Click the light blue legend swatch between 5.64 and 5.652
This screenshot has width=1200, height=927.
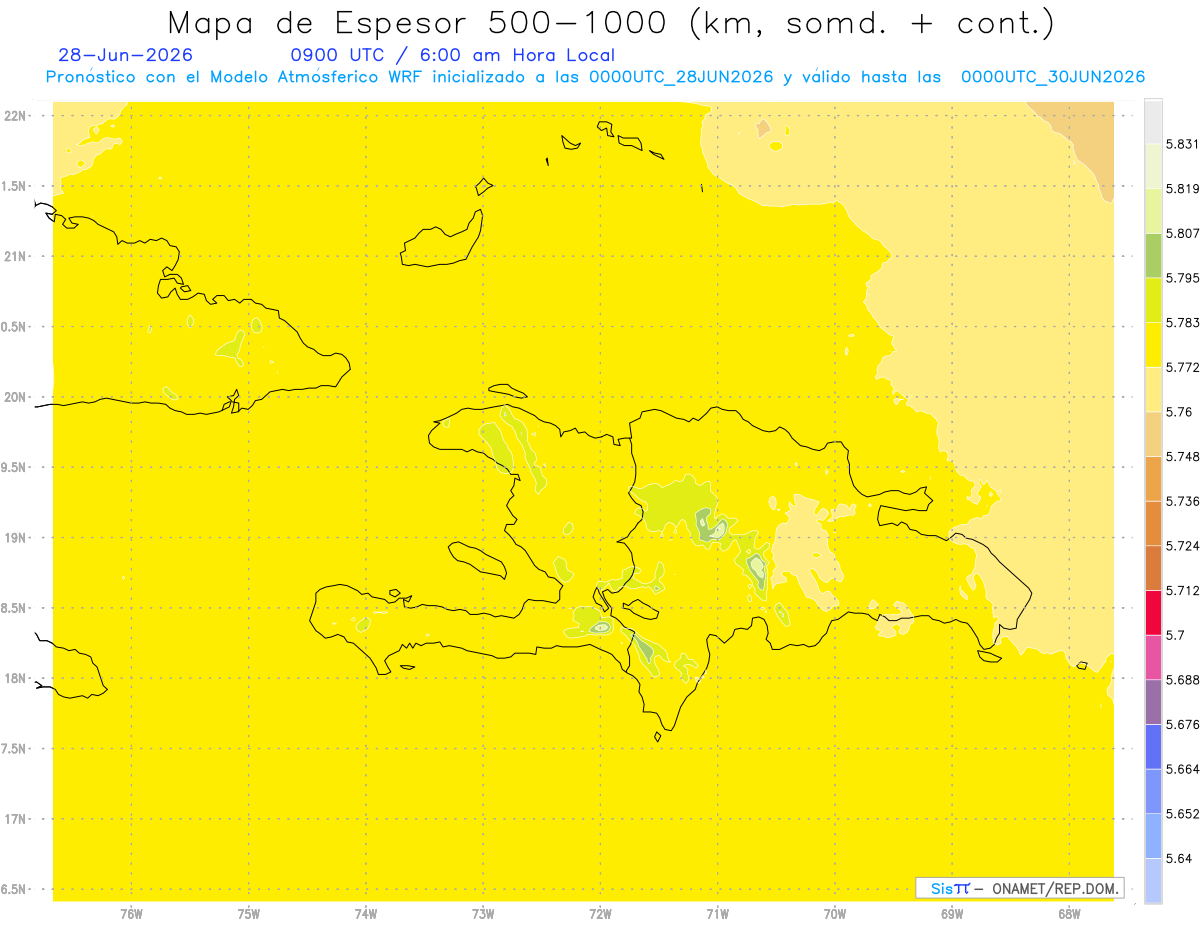coord(1153,836)
